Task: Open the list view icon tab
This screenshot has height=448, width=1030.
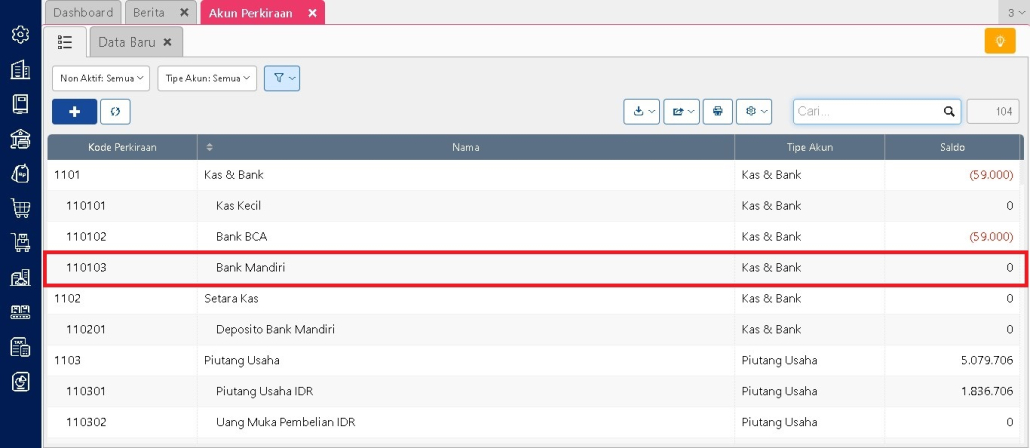Action: point(65,42)
